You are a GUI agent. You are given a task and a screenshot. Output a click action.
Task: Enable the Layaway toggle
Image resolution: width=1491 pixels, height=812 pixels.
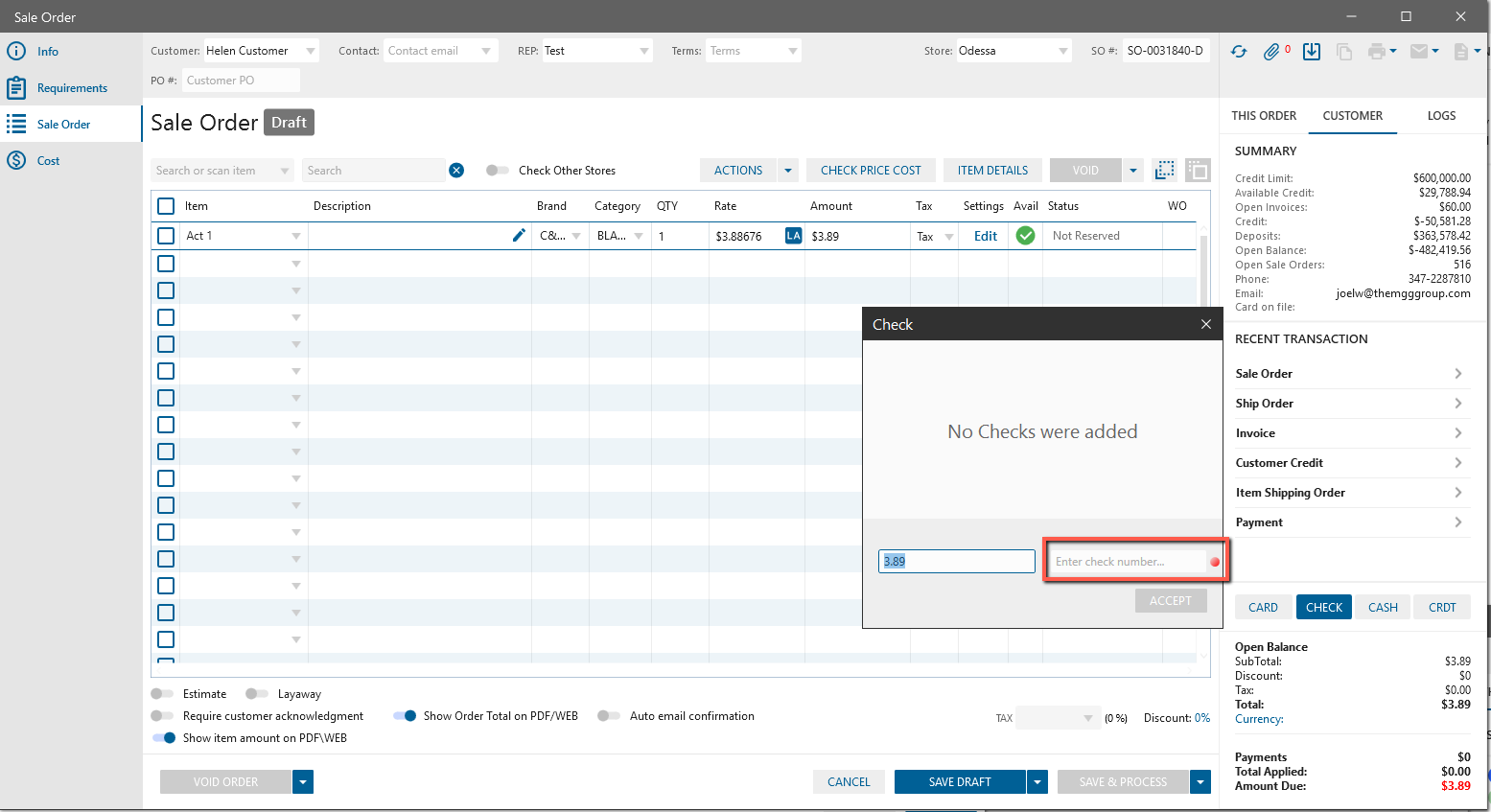tap(257, 694)
